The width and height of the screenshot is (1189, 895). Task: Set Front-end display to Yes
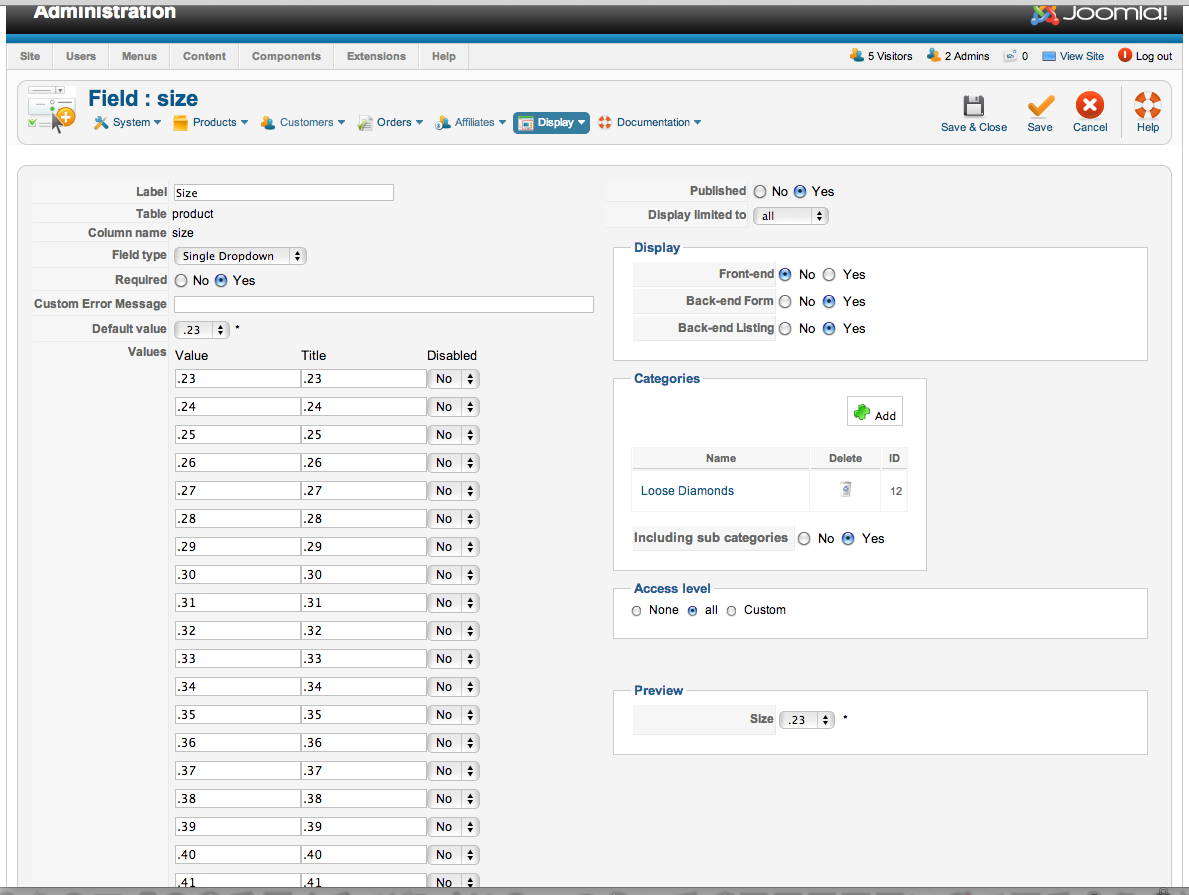coord(830,275)
